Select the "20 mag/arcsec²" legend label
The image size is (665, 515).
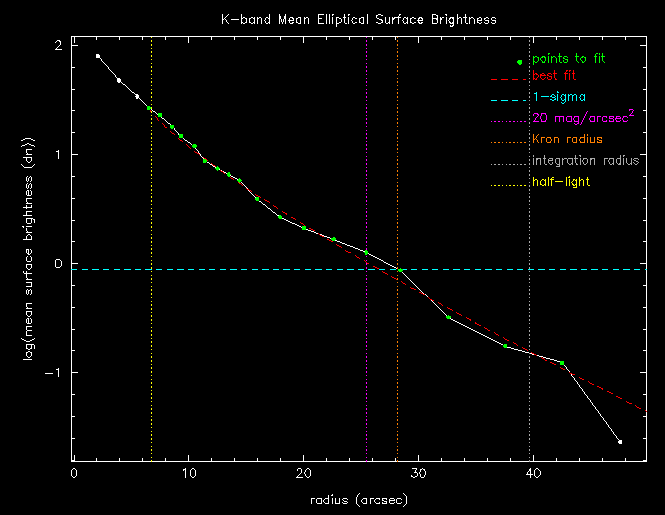tap(576, 117)
